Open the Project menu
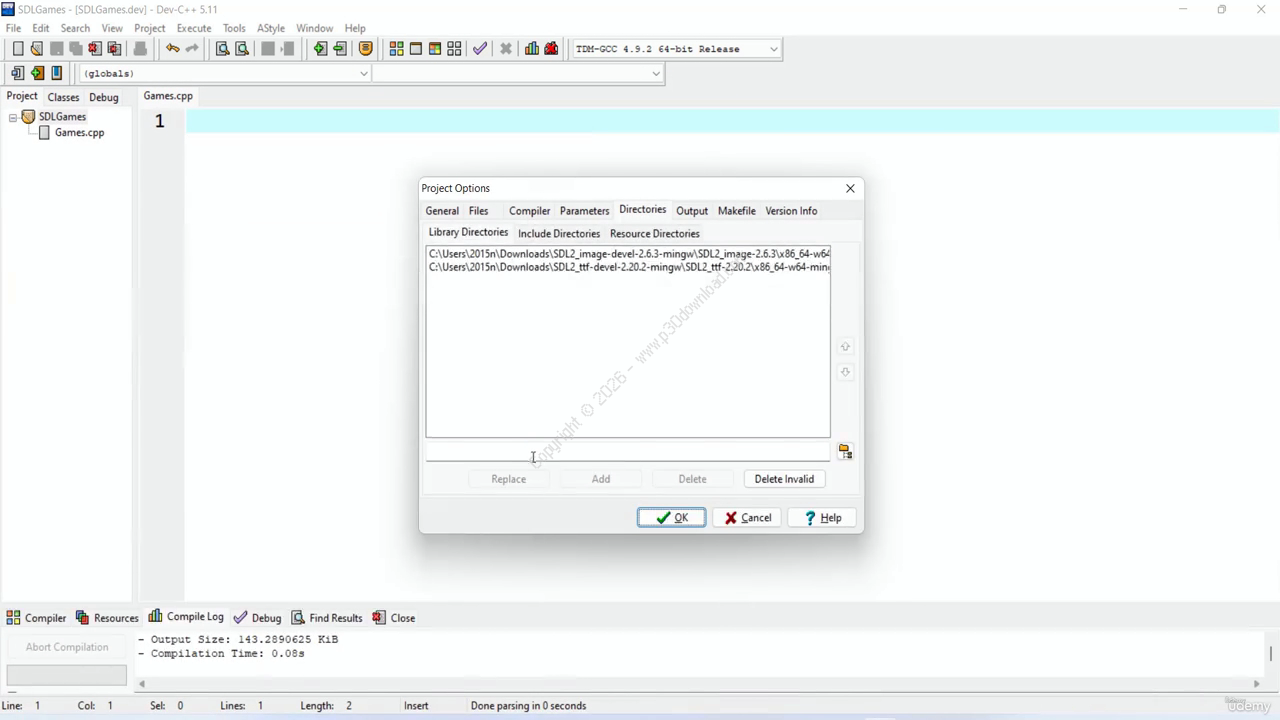 click(x=150, y=28)
